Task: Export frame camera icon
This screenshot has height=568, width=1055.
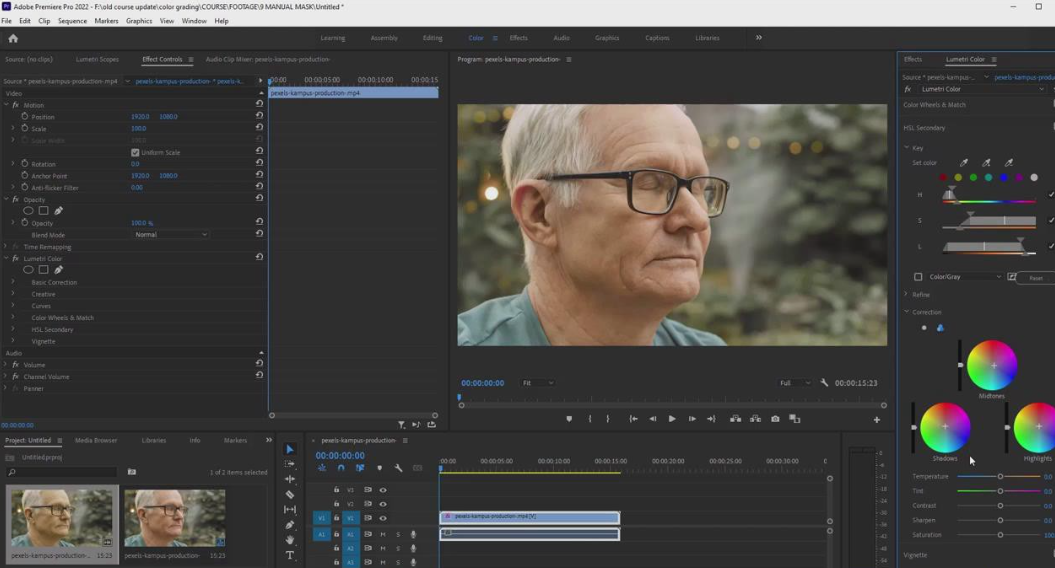Action: (x=775, y=419)
